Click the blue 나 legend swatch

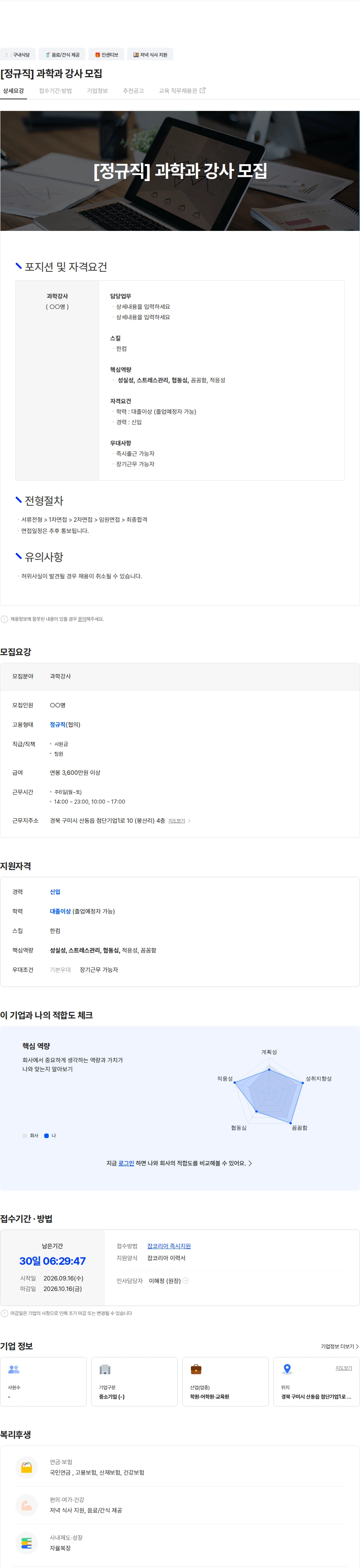point(46,1136)
